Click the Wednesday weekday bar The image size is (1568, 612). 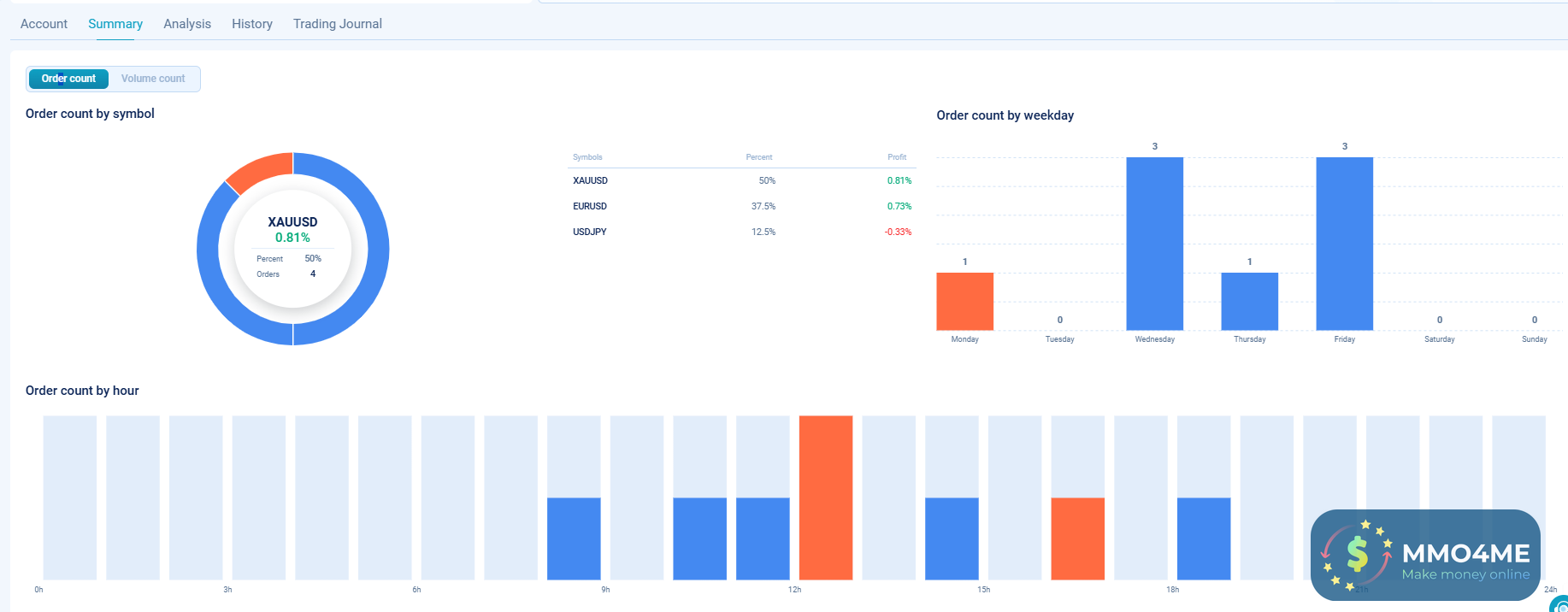pos(1154,244)
